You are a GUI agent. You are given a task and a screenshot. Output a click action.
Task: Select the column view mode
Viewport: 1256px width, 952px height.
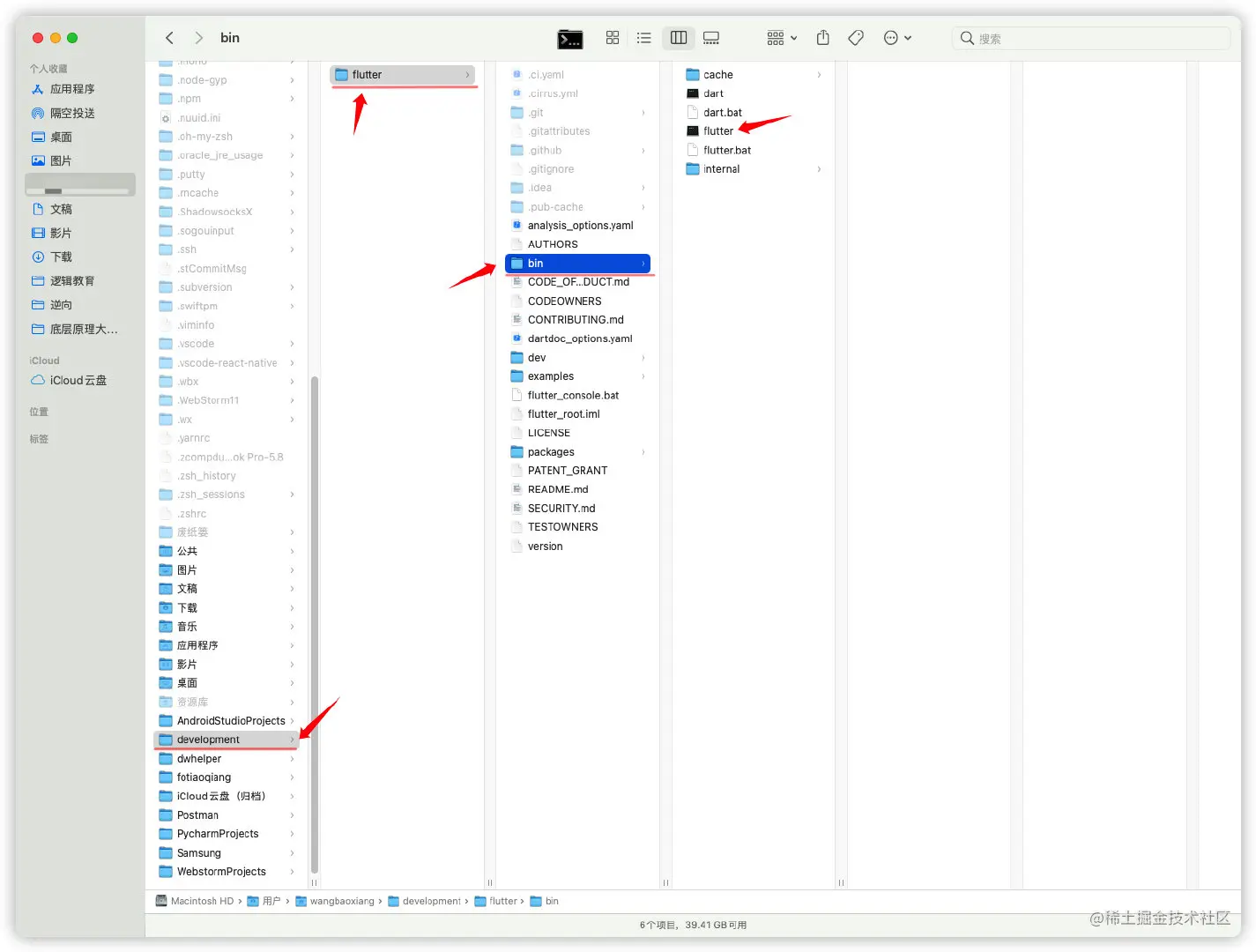click(x=679, y=38)
